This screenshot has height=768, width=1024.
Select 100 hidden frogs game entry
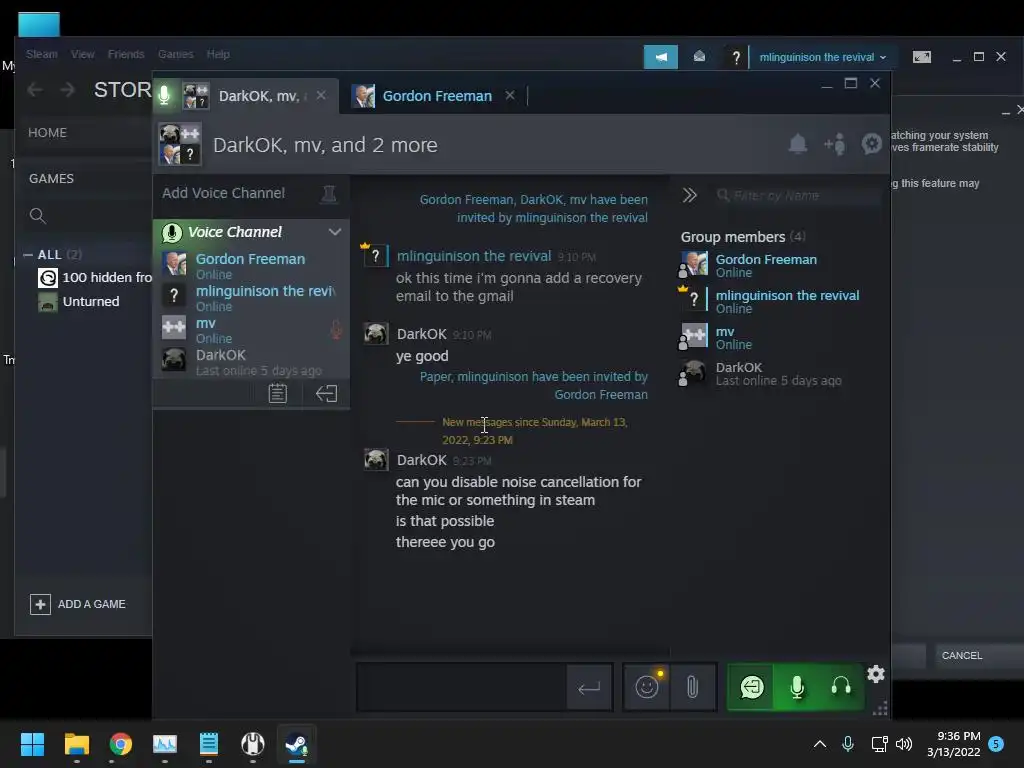point(95,278)
